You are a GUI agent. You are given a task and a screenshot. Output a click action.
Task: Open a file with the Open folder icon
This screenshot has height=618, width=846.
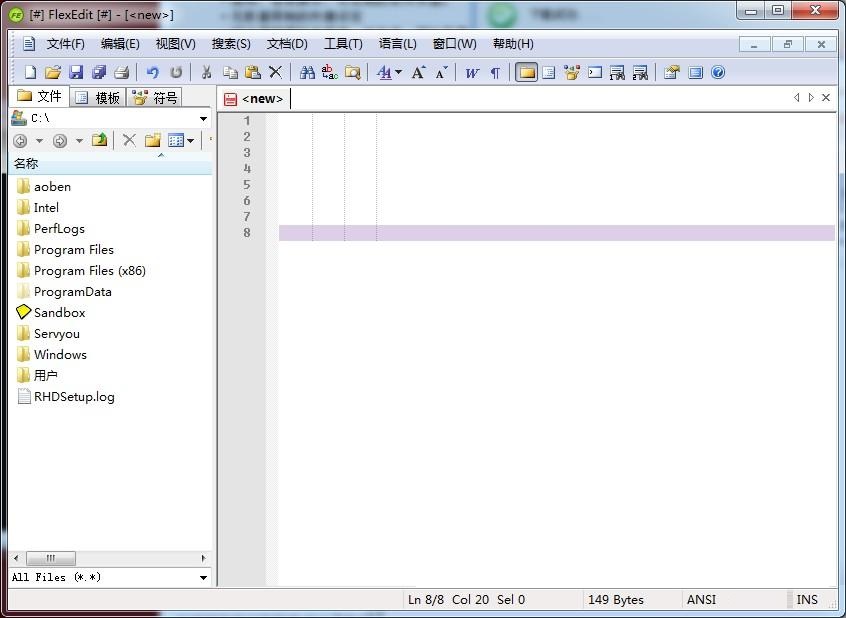pyautogui.click(x=53, y=72)
